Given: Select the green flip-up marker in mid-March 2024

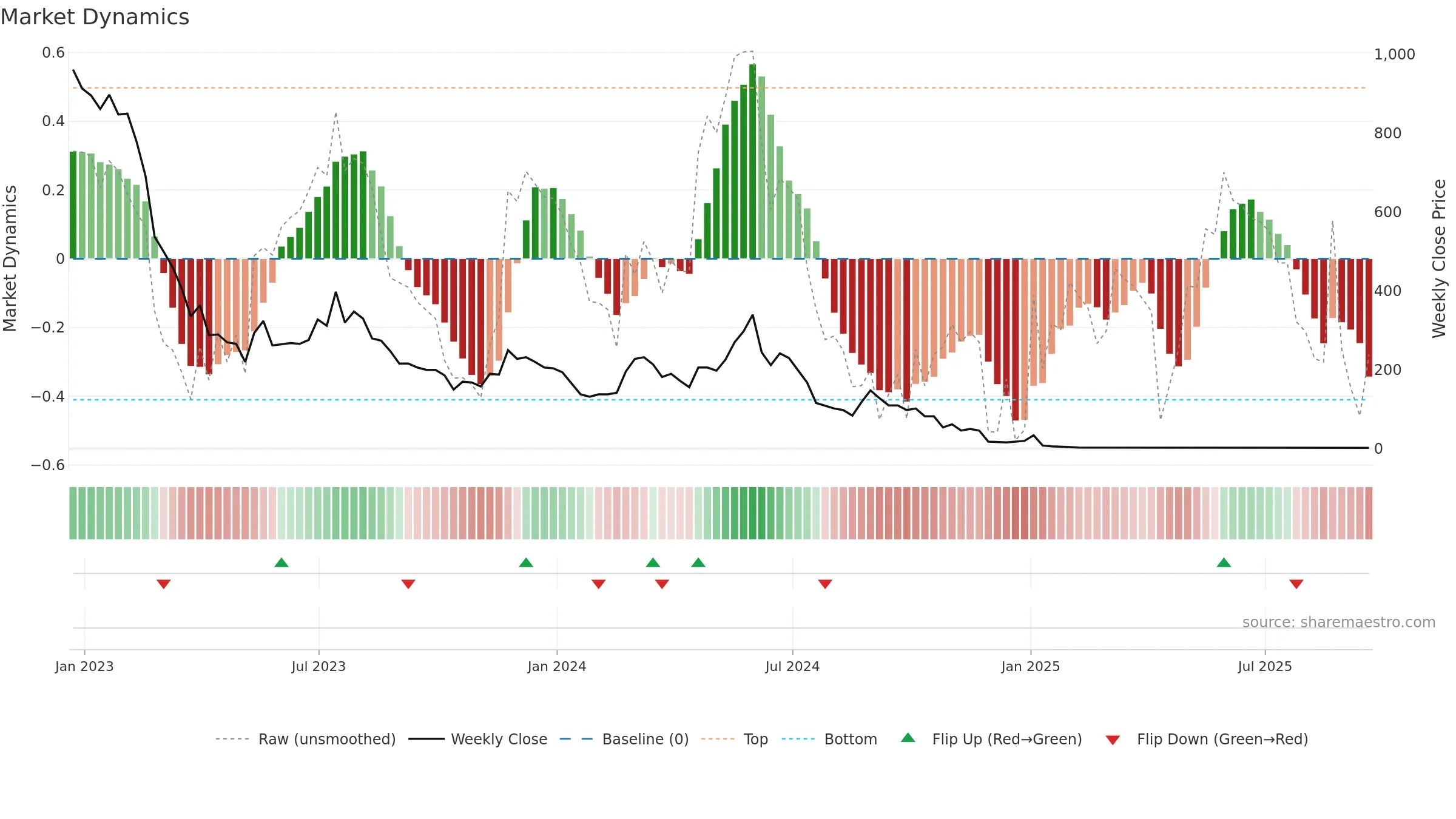Looking at the screenshot, I should (653, 562).
